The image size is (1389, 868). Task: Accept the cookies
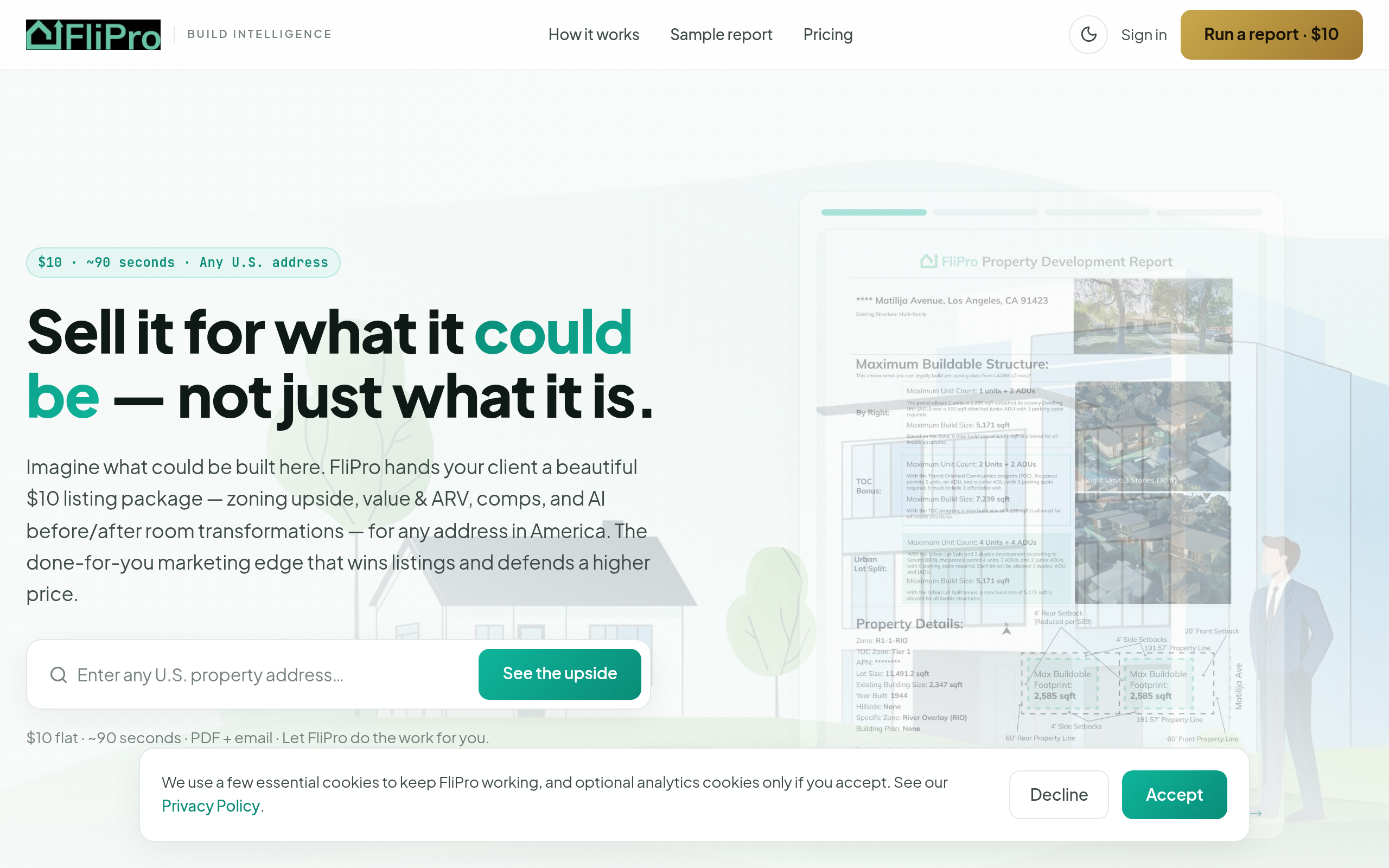(x=1174, y=795)
